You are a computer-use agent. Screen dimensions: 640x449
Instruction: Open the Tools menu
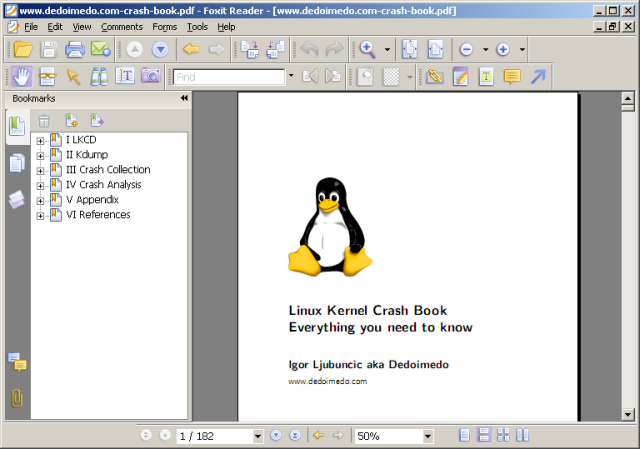197,27
